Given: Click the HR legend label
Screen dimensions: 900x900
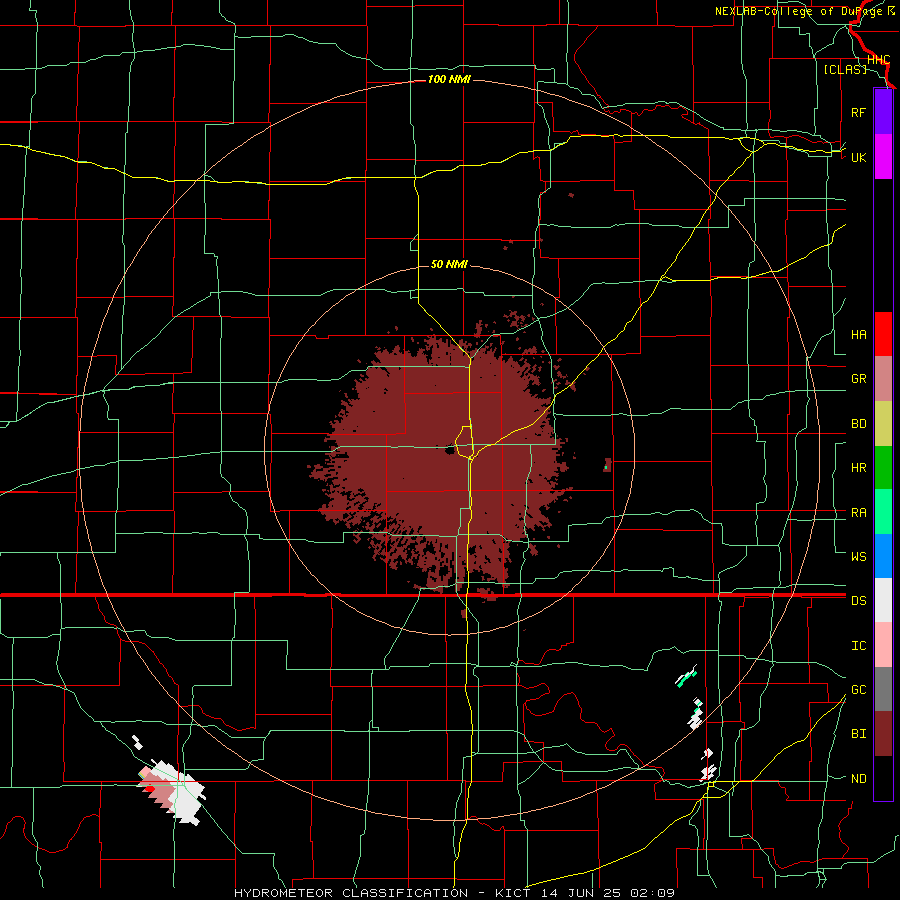Looking at the screenshot, I should click(858, 468).
